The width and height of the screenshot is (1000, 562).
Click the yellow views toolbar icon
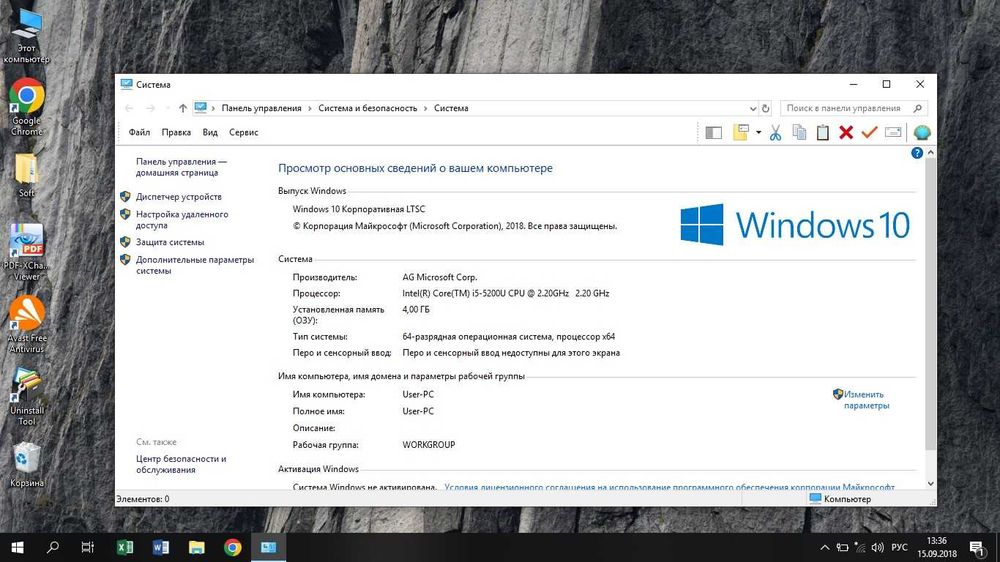point(740,132)
